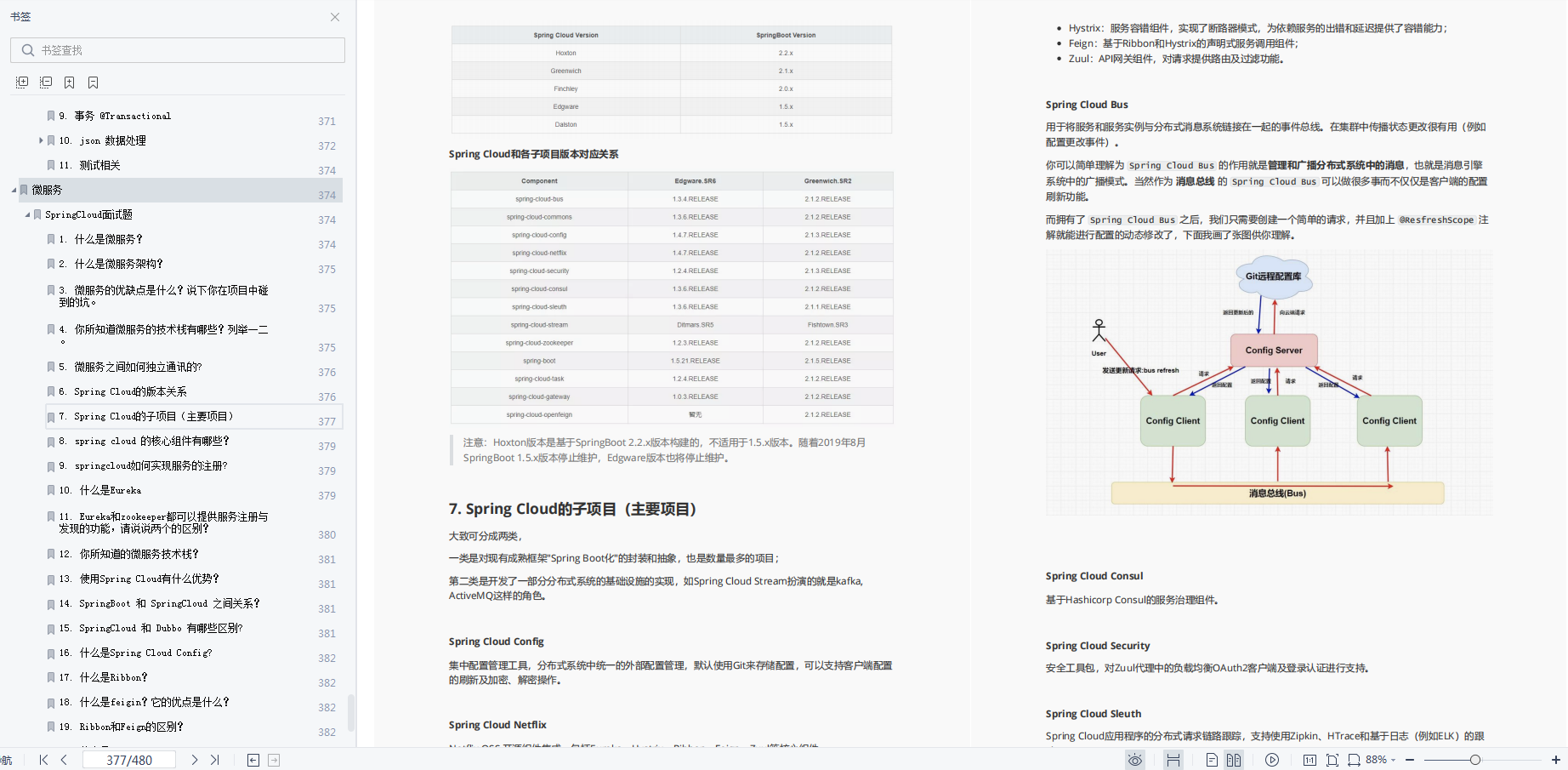Open bookmark 9. springcloud如何实现服务的注册
This screenshot has height=770, width=1568.
143,465
